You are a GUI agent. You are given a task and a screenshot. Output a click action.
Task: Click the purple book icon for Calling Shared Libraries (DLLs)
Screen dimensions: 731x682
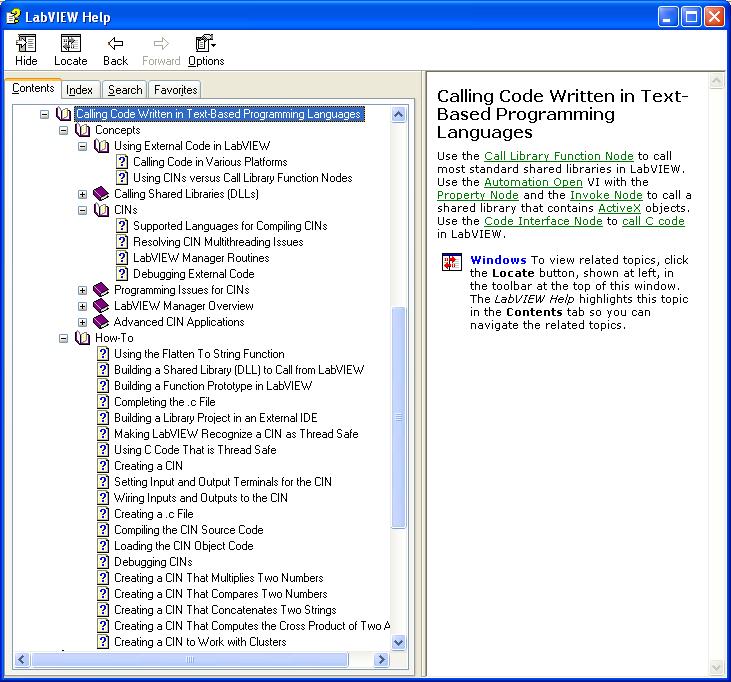tap(101, 193)
